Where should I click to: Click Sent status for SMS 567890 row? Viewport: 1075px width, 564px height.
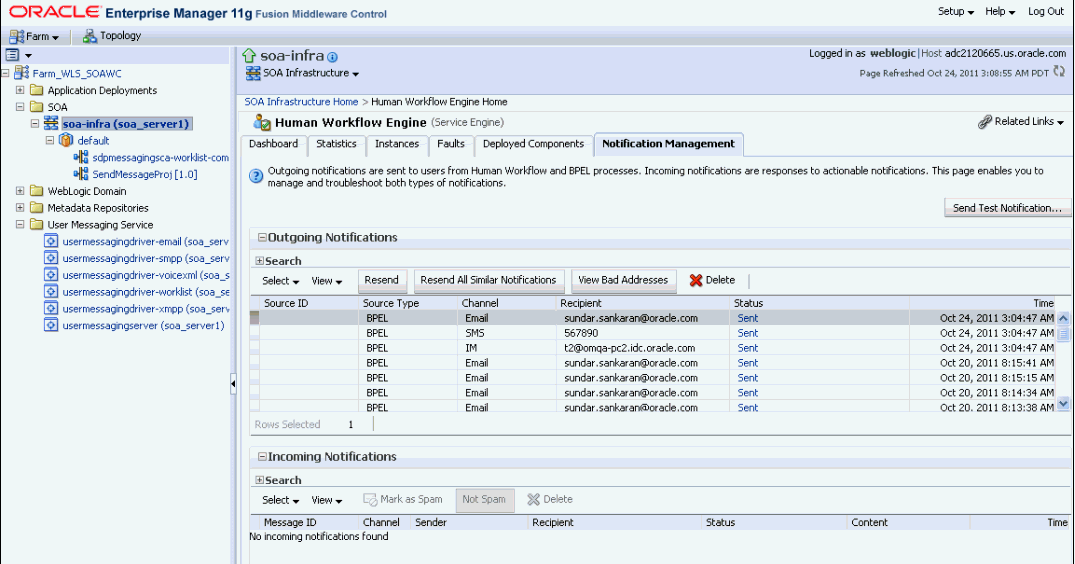(x=747, y=333)
